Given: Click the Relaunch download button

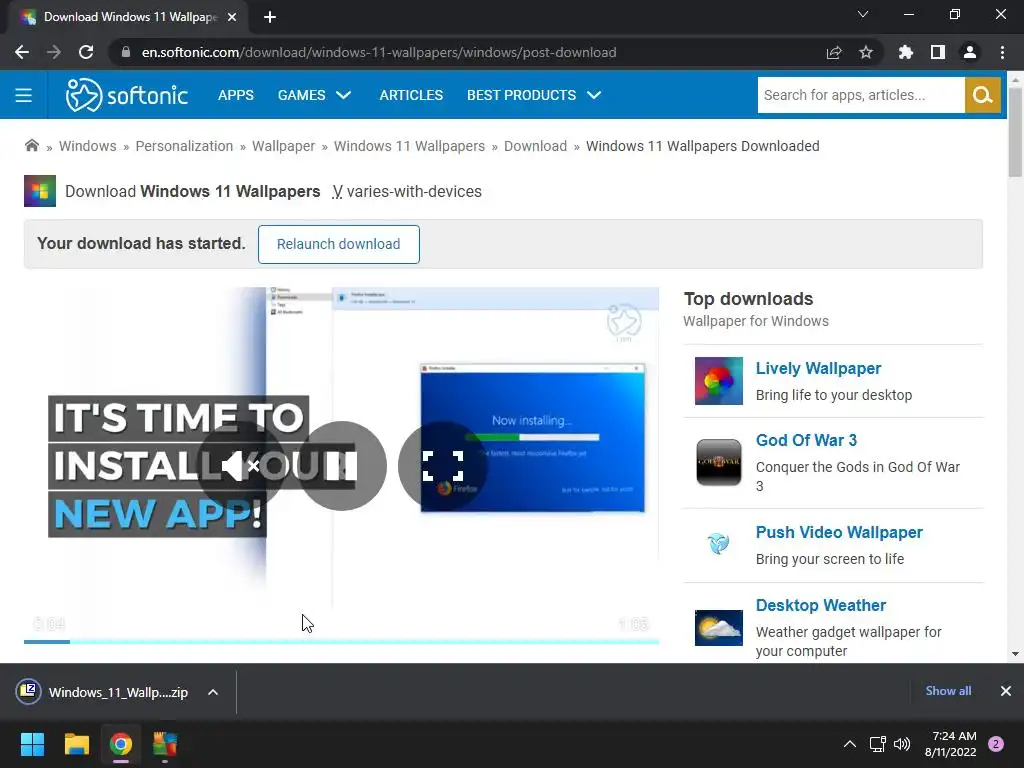Looking at the screenshot, I should 338,244.
